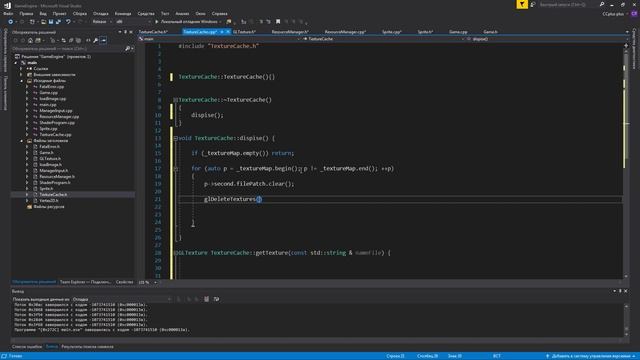Close the Solution Explorer panel
This screenshot has width=640, height=360.
click(131, 32)
